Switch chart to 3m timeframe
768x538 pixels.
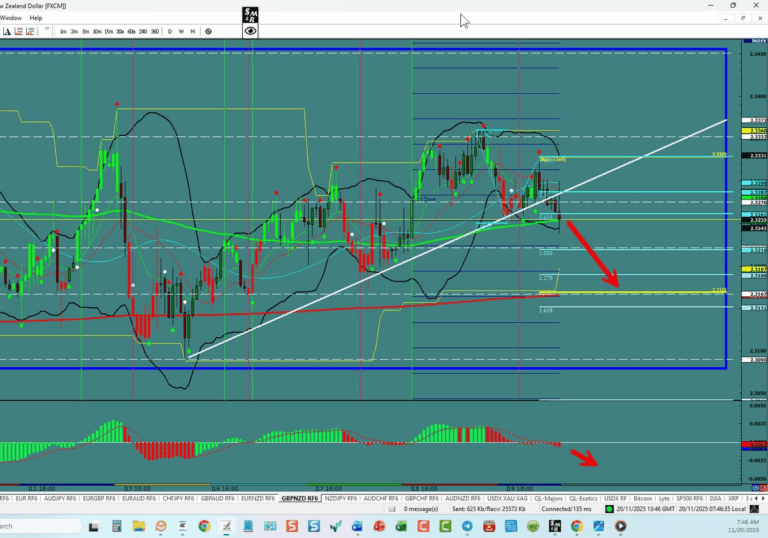pos(74,31)
